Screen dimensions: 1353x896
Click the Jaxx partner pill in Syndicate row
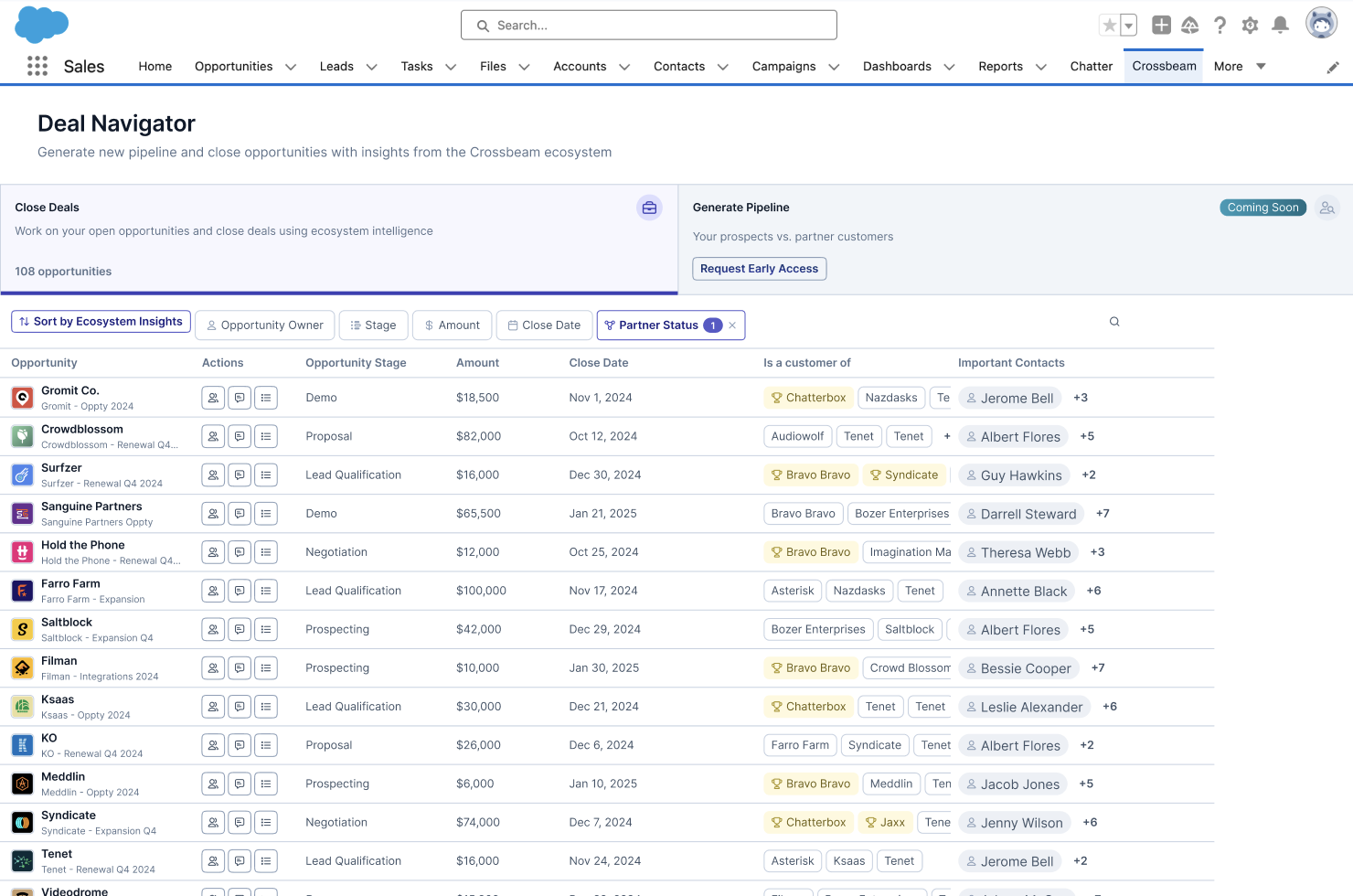coord(885,823)
